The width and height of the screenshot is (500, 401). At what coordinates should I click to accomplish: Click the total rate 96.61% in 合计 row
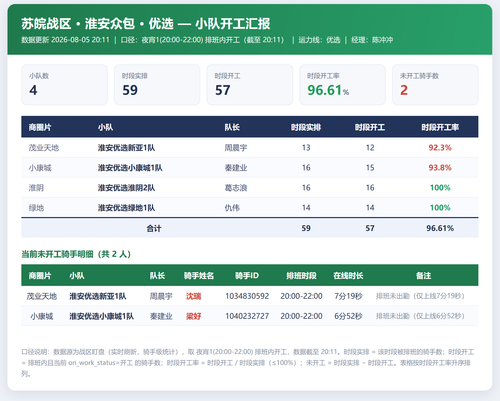(440, 228)
